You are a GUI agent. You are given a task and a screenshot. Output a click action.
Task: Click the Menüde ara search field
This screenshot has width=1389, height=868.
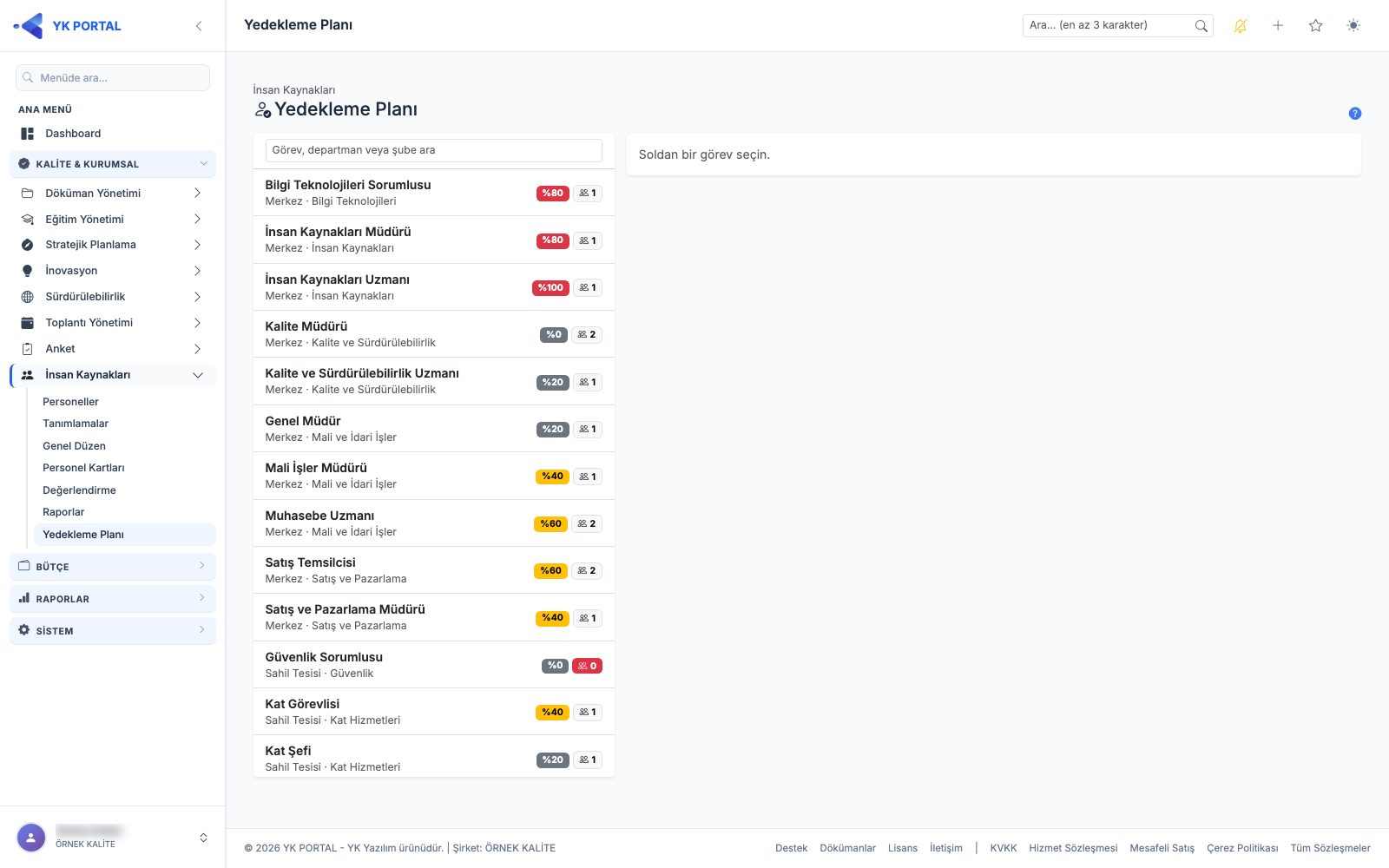(113, 78)
